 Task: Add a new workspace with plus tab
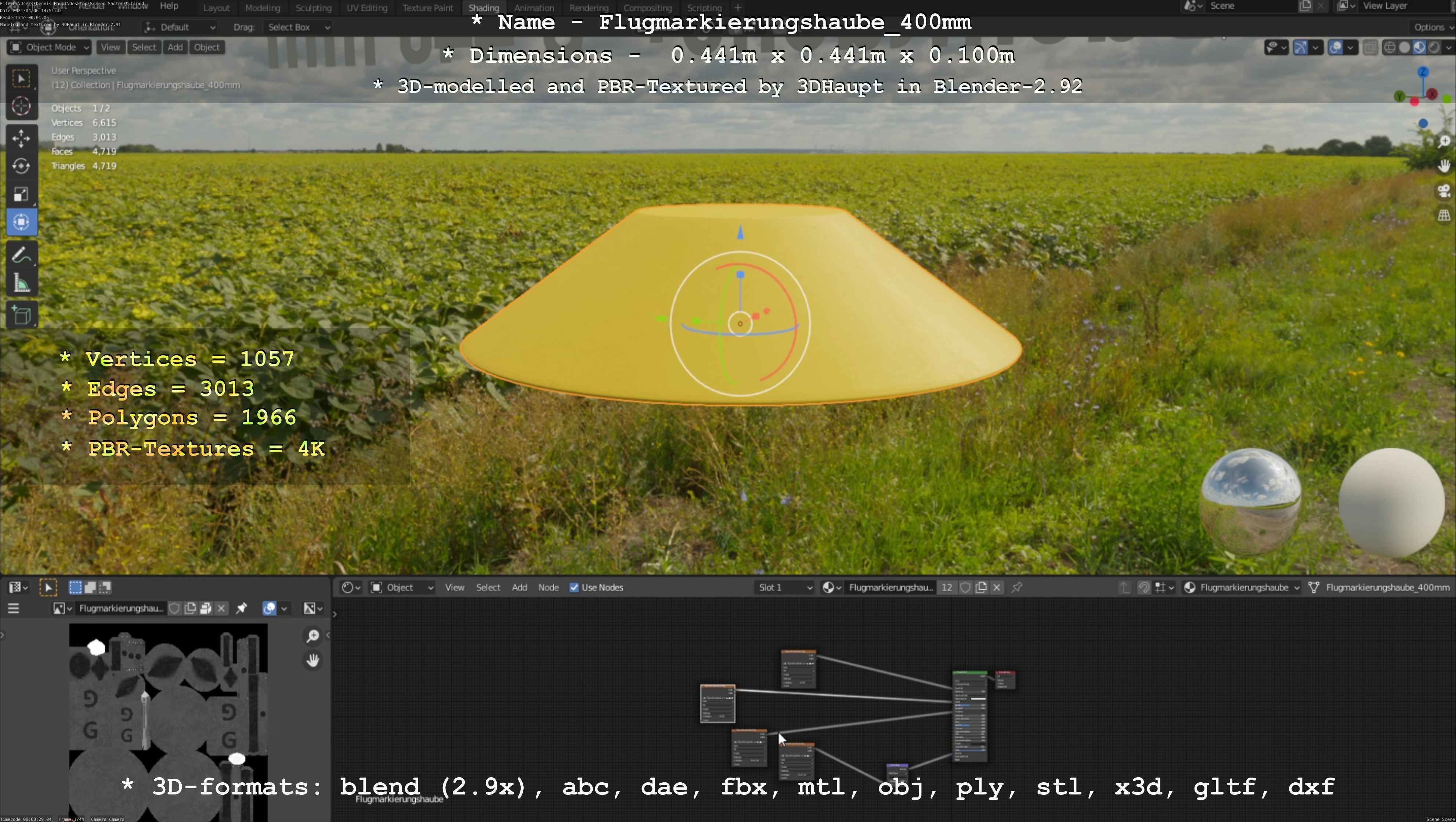click(x=738, y=8)
